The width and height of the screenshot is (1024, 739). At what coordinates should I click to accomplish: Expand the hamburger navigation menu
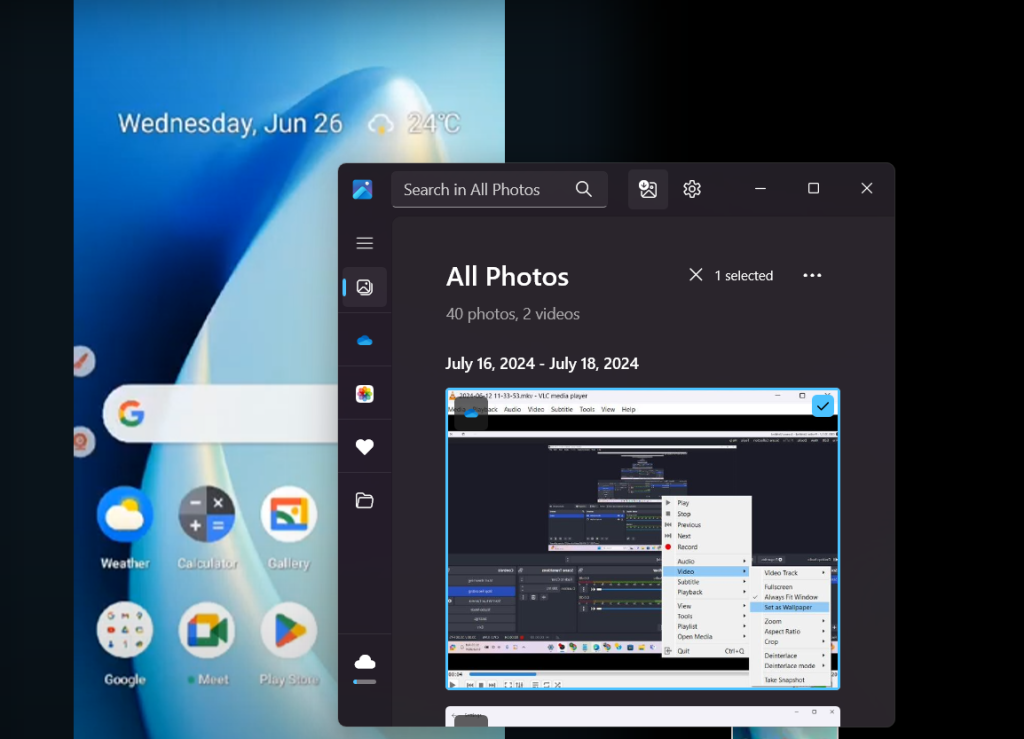(364, 243)
